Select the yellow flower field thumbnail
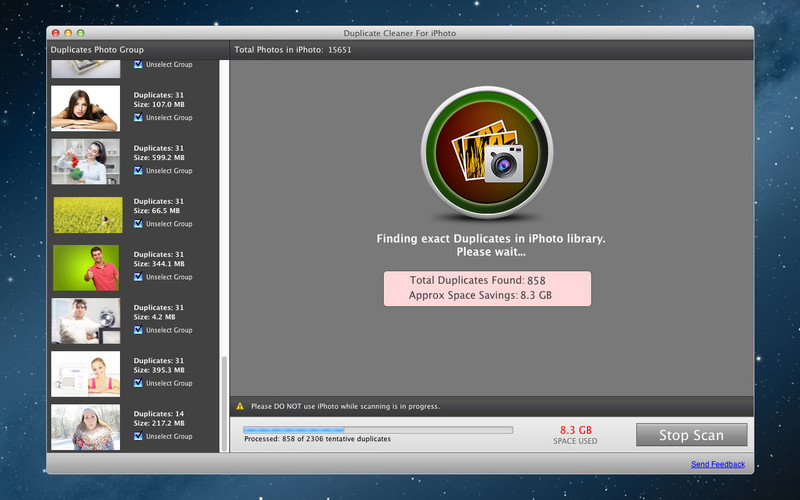Viewport: 800px width, 500px height. [86, 214]
